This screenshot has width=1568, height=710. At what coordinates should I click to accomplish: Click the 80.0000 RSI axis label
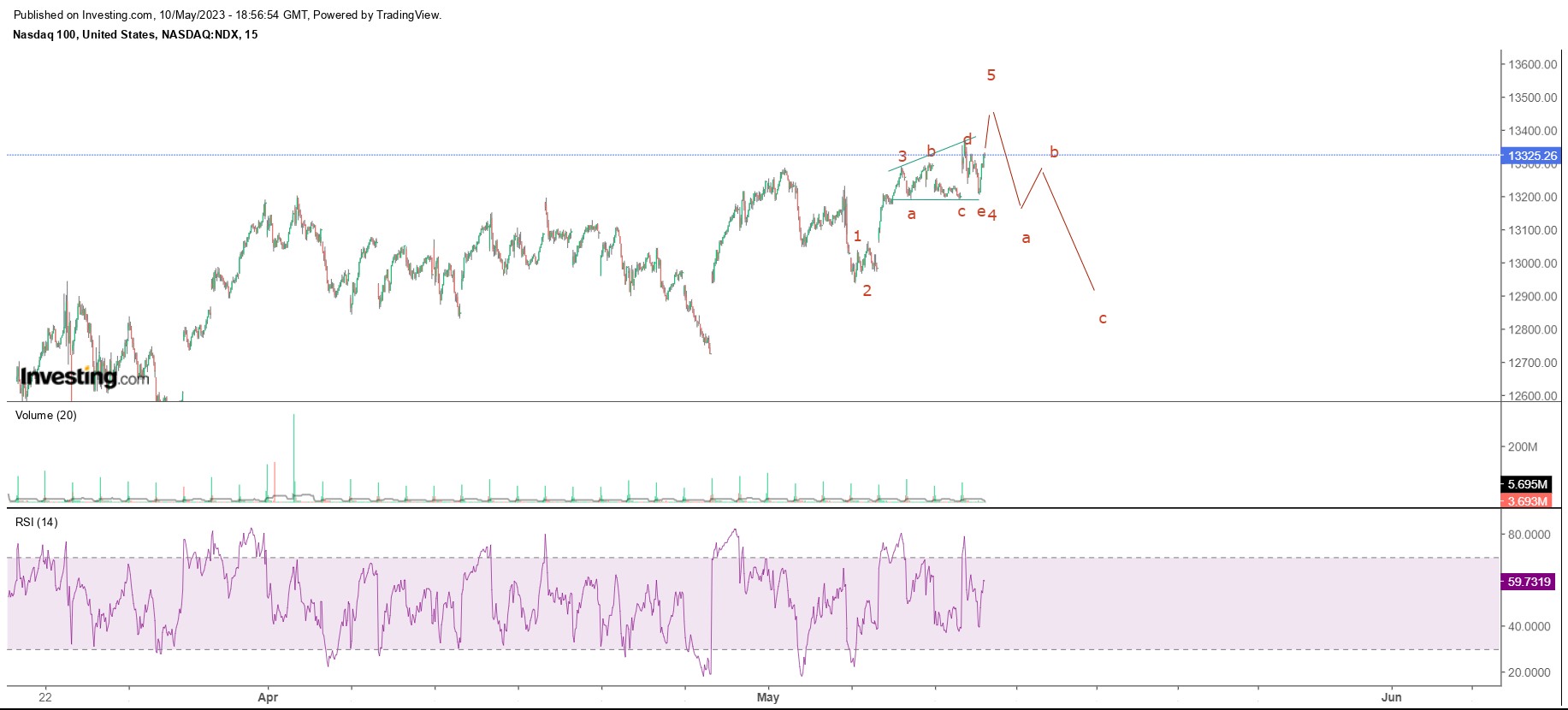1529,535
